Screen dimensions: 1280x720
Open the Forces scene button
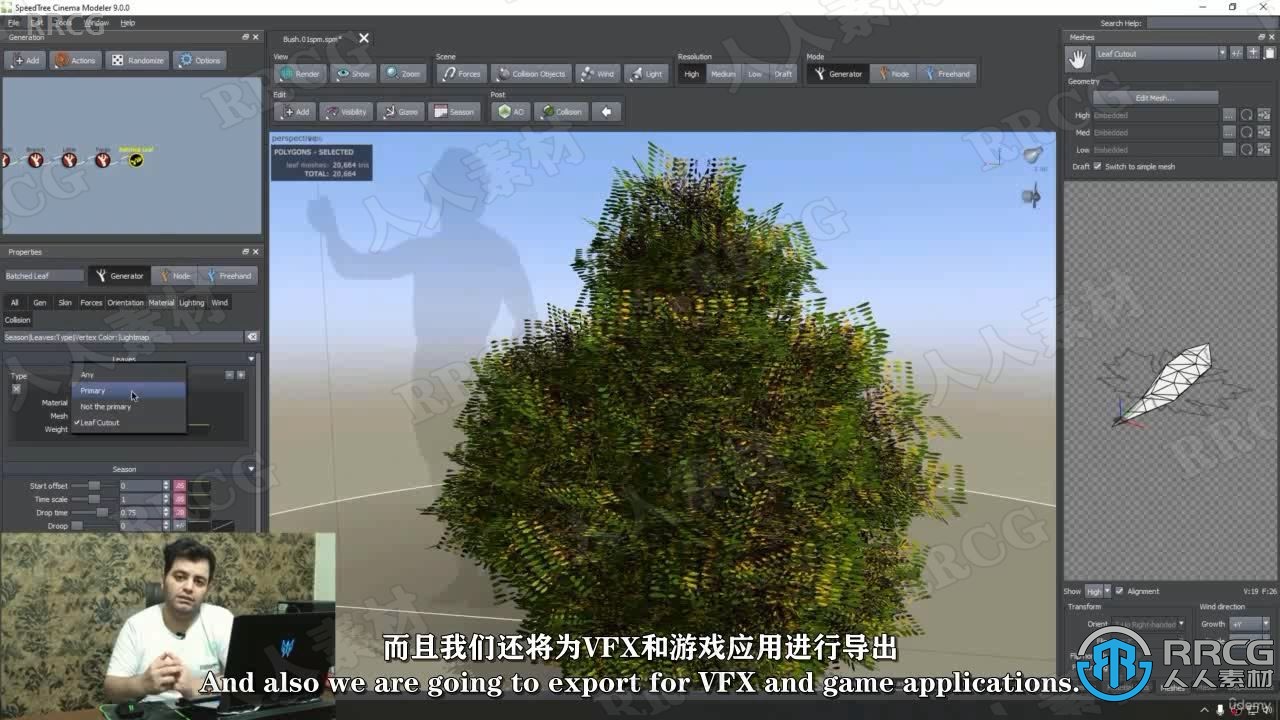click(x=461, y=74)
